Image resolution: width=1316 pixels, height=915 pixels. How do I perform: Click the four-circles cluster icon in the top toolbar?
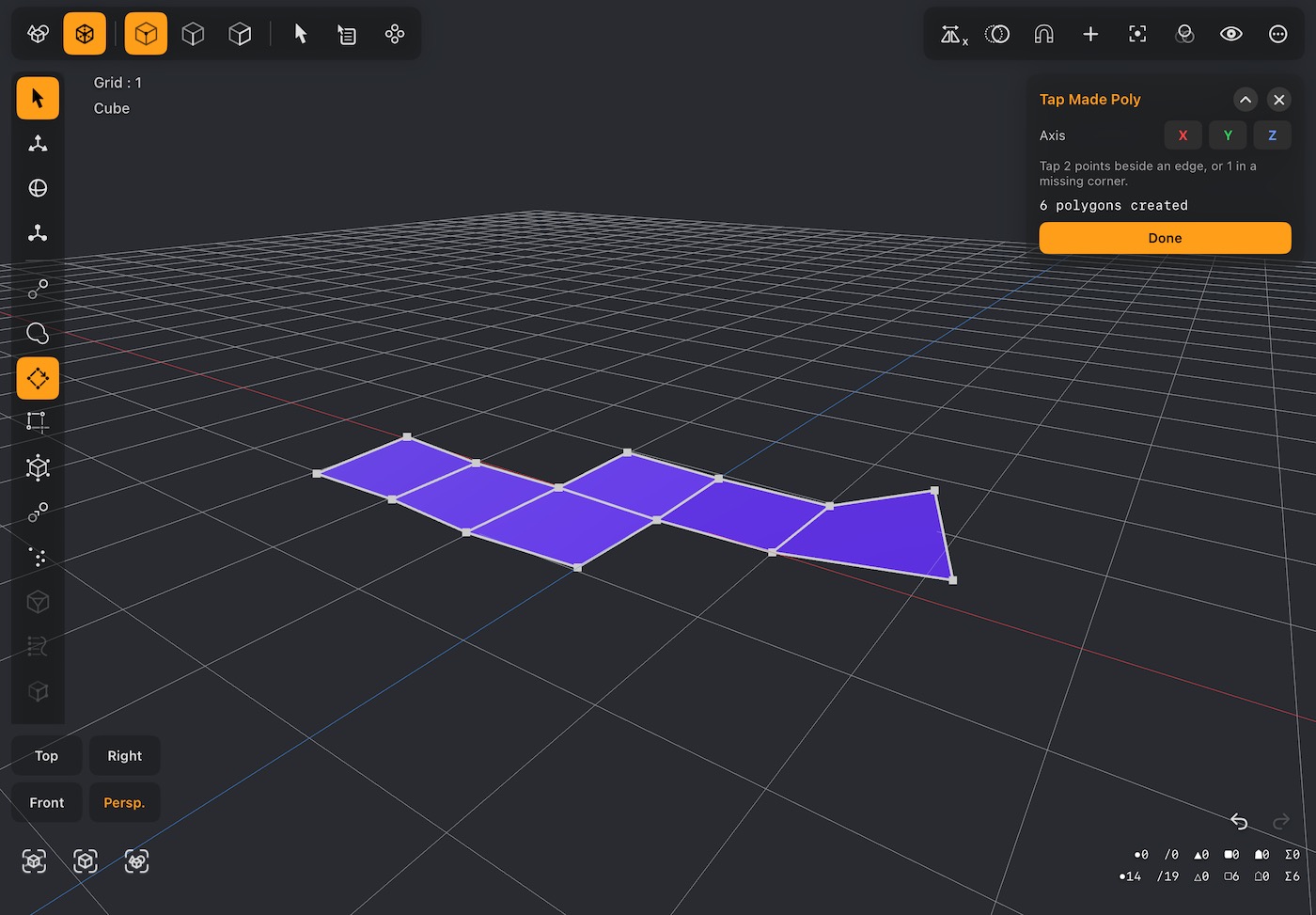(395, 34)
